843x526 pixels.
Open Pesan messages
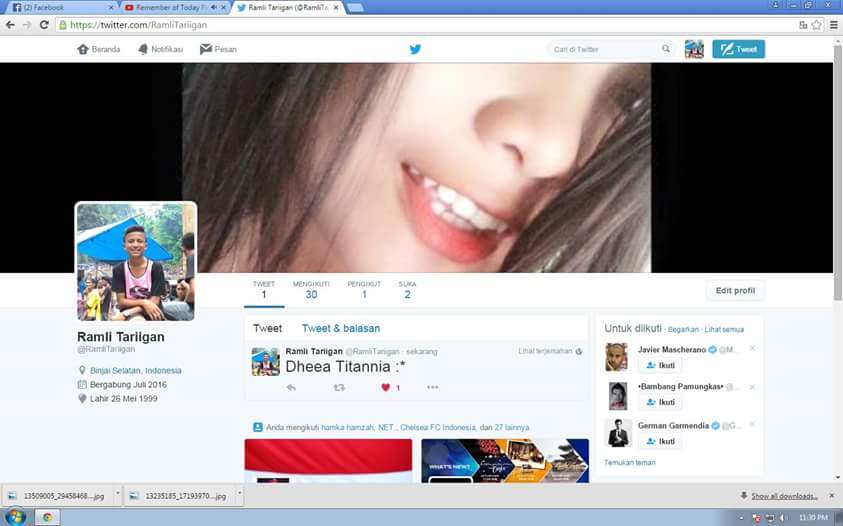[218, 49]
